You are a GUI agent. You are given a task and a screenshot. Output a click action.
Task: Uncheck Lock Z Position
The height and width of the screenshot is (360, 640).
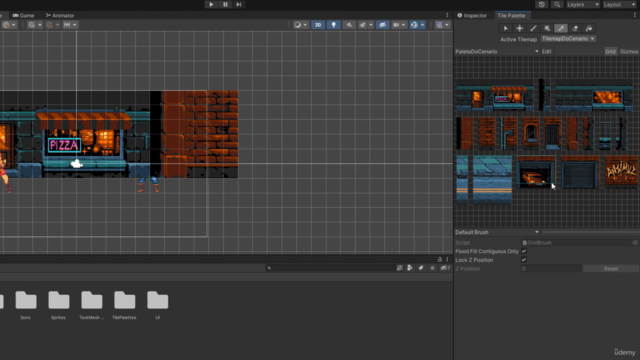[524, 260]
